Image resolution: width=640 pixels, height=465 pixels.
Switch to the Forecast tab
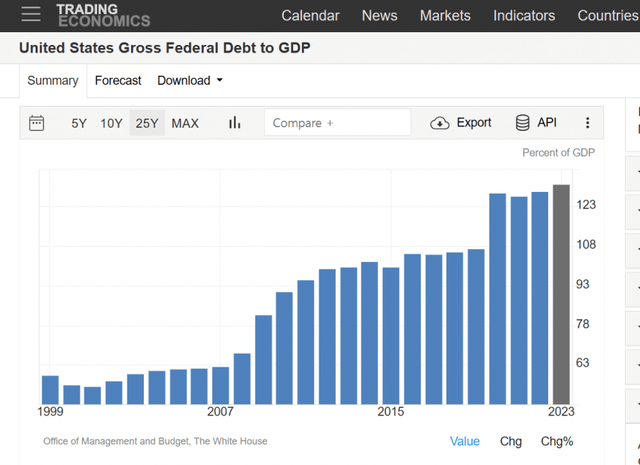[118, 80]
